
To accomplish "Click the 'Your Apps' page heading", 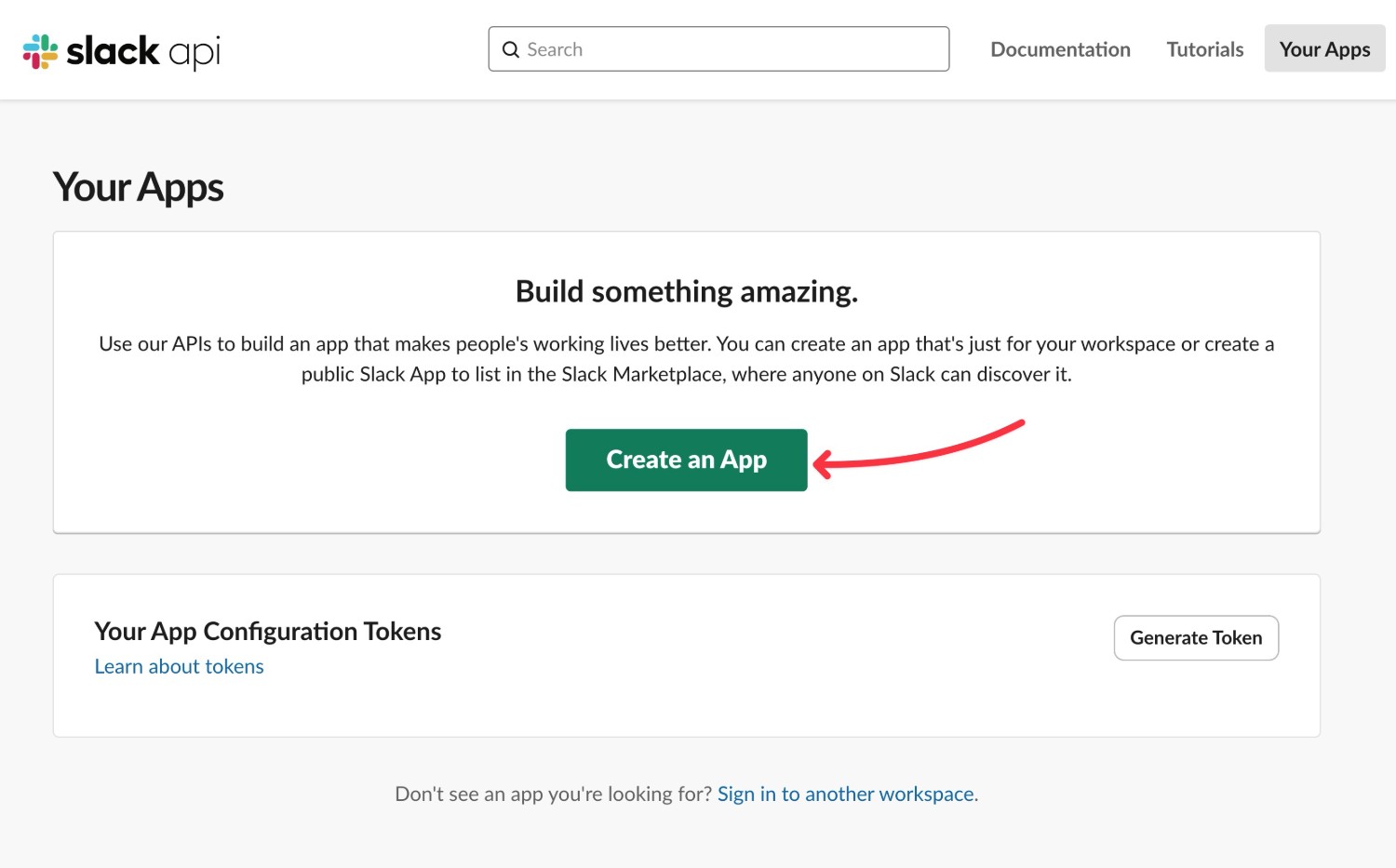I will click(139, 188).
